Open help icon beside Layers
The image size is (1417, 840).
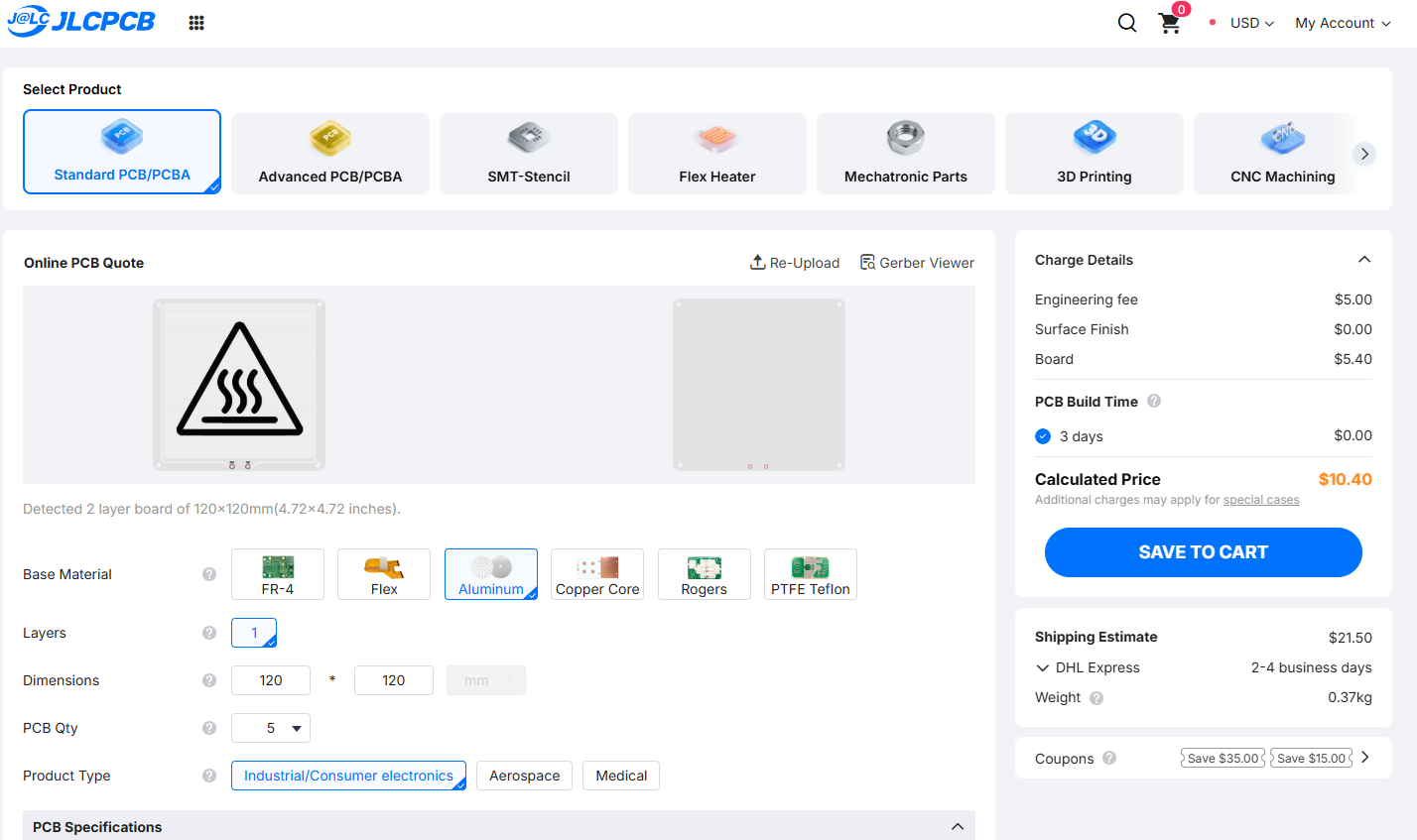[209, 633]
